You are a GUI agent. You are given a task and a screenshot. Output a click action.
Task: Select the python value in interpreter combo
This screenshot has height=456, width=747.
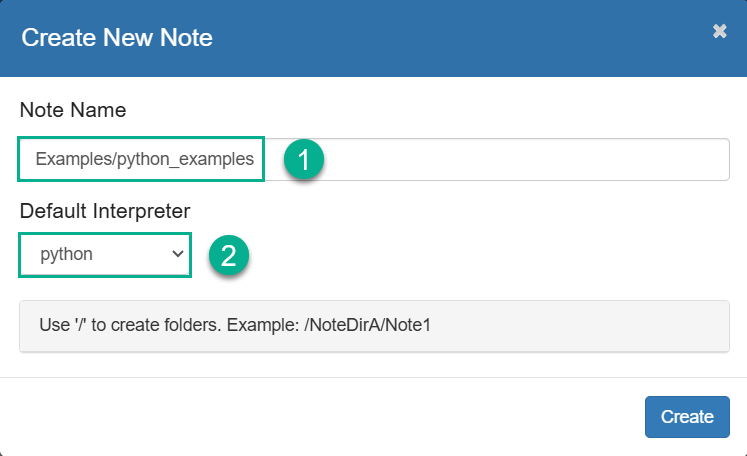coord(66,254)
